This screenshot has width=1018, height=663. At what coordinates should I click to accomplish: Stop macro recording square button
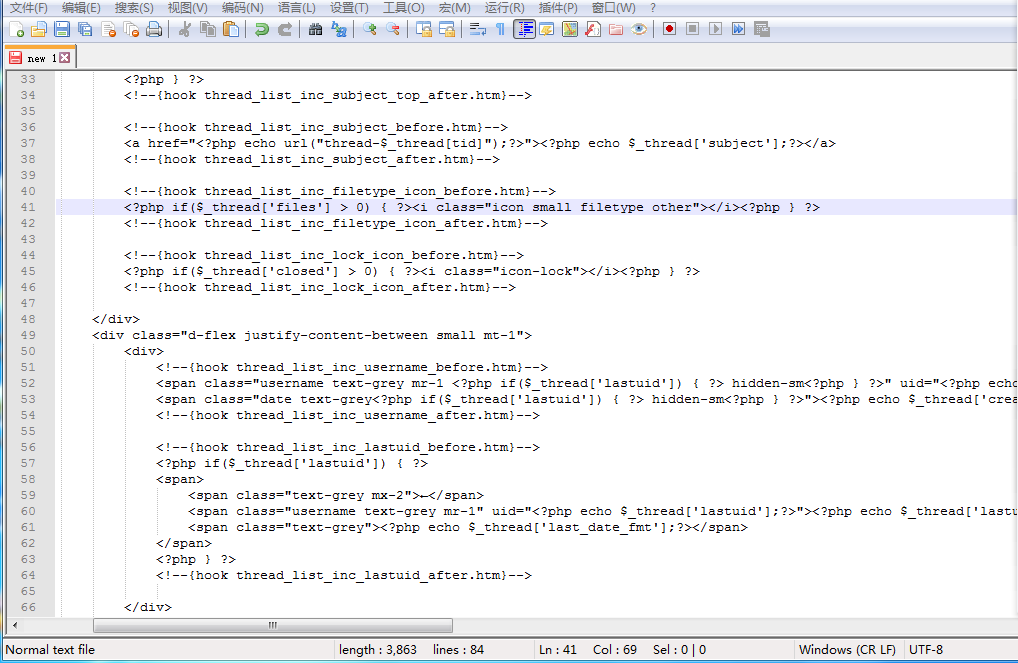[692, 29]
